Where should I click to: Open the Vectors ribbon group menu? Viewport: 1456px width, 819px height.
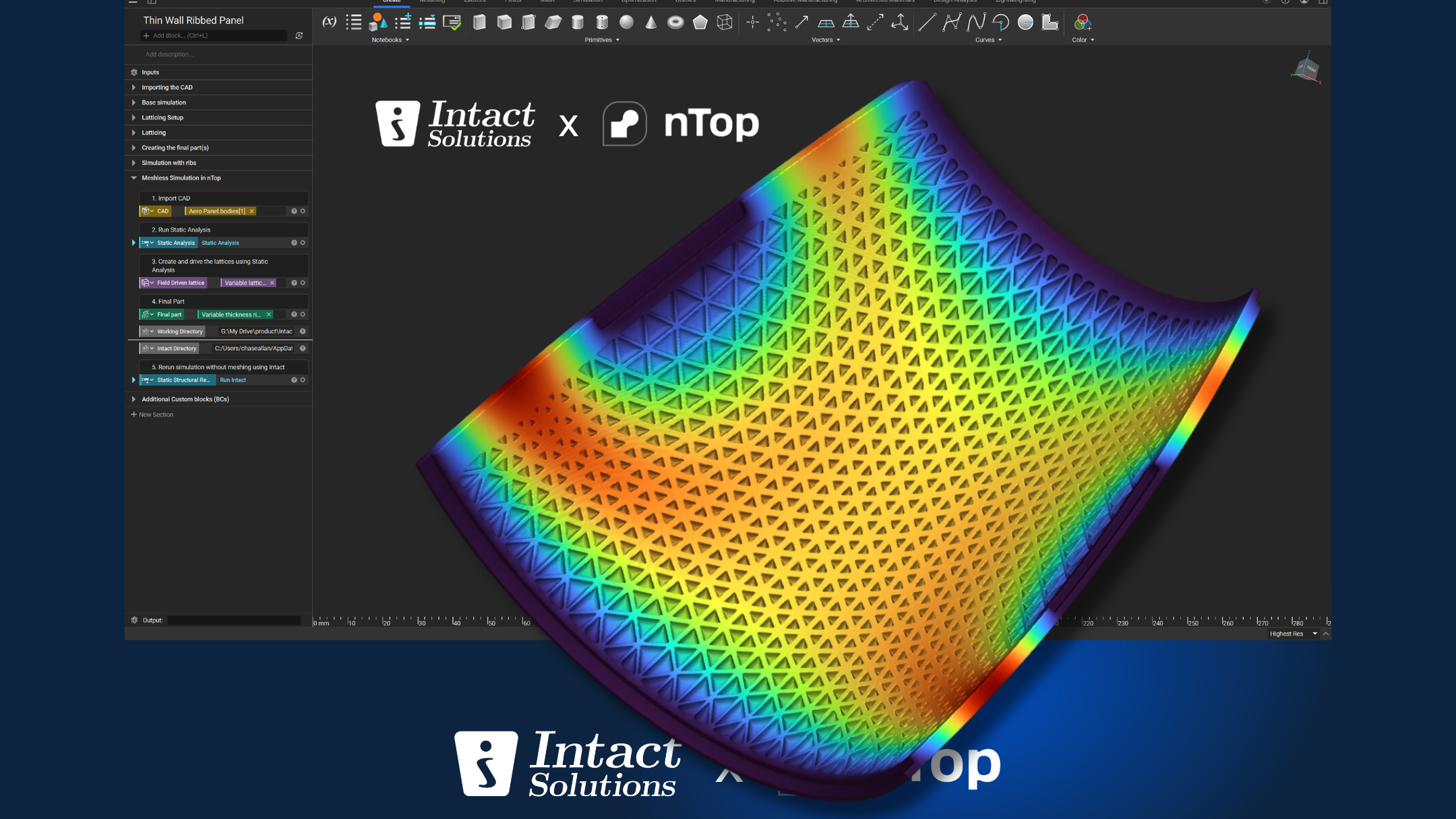(x=826, y=40)
